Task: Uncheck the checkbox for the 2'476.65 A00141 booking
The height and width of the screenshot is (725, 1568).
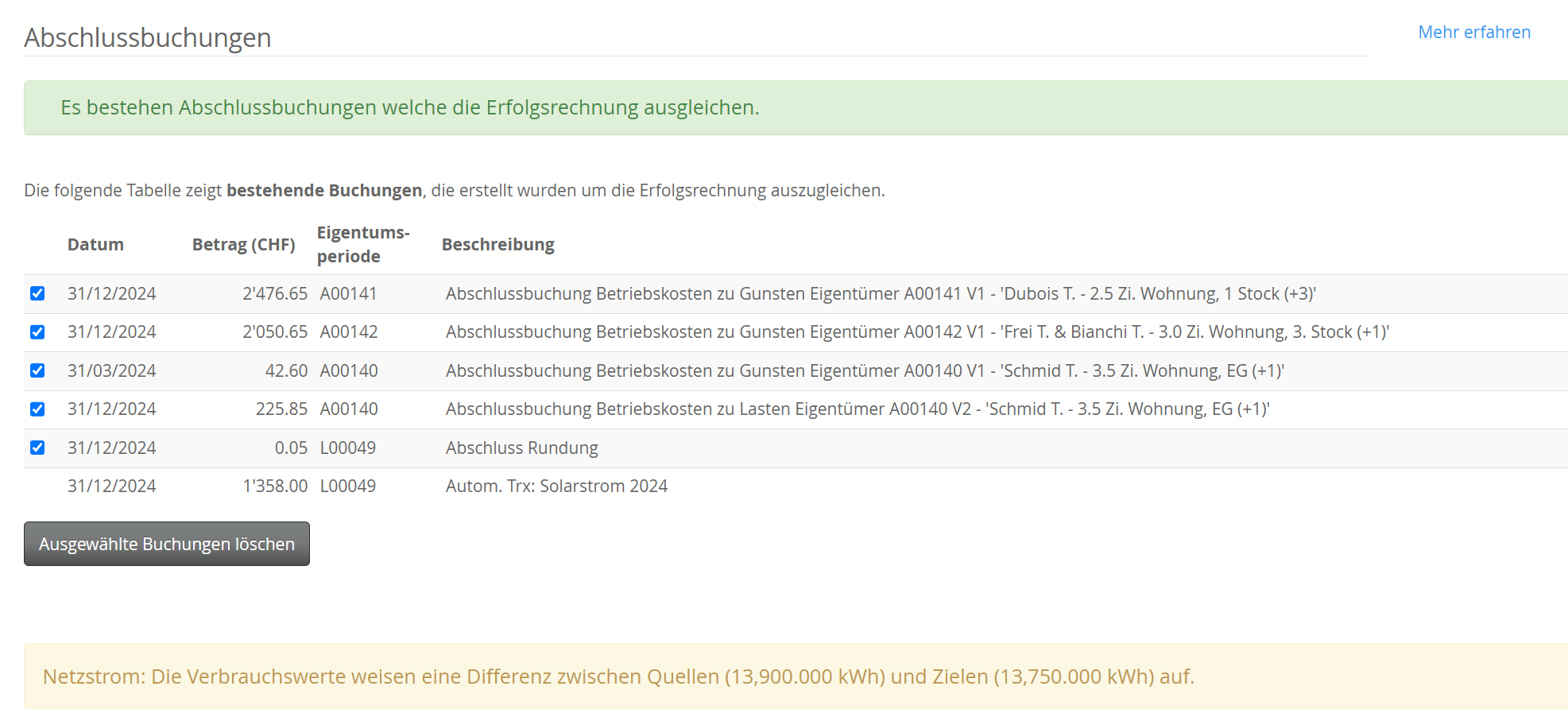Action: (x=37, y=293)
